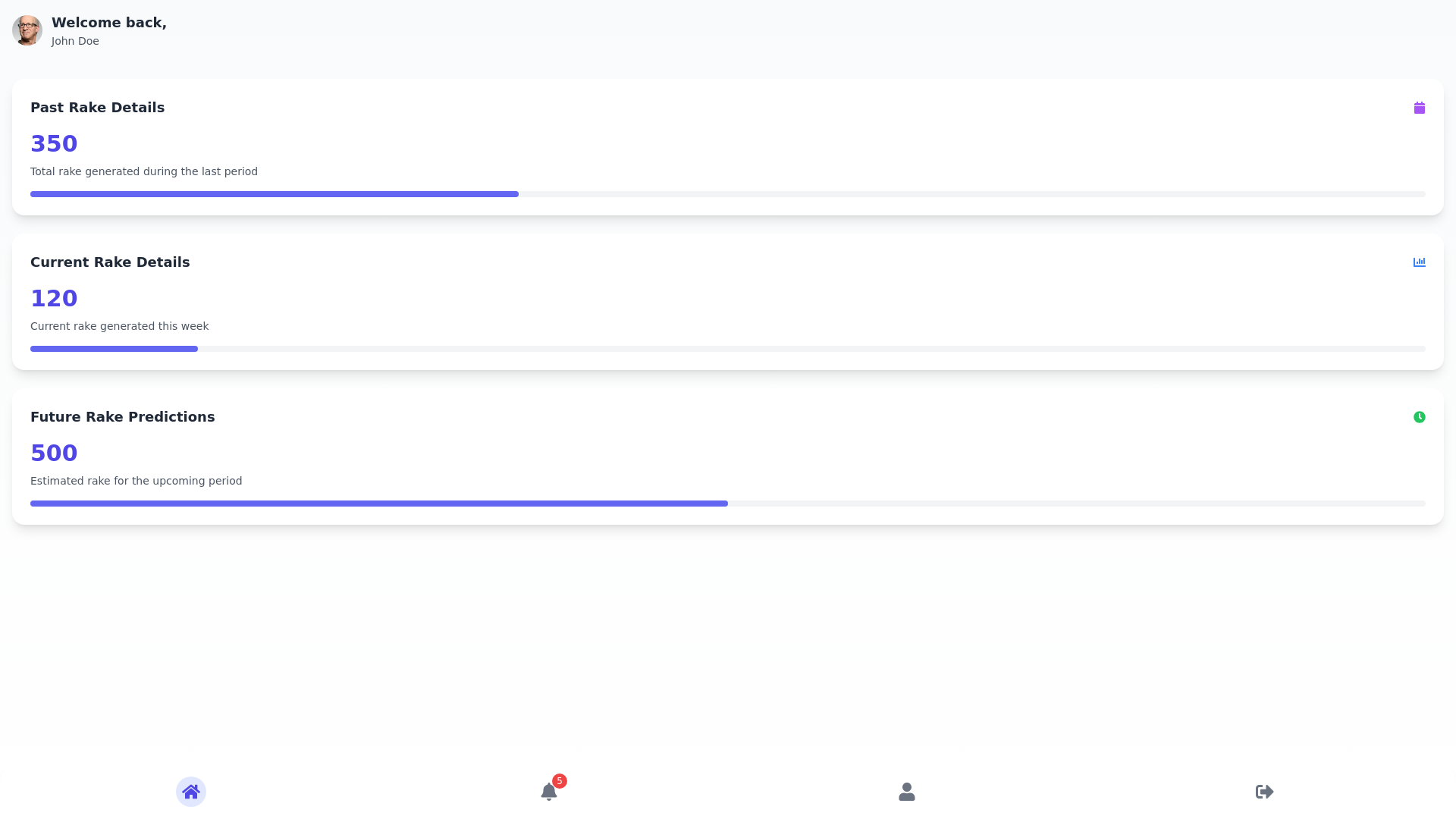
Task: Click the bar chart icon on Current Rake Details
Action: pos(1420,262)
